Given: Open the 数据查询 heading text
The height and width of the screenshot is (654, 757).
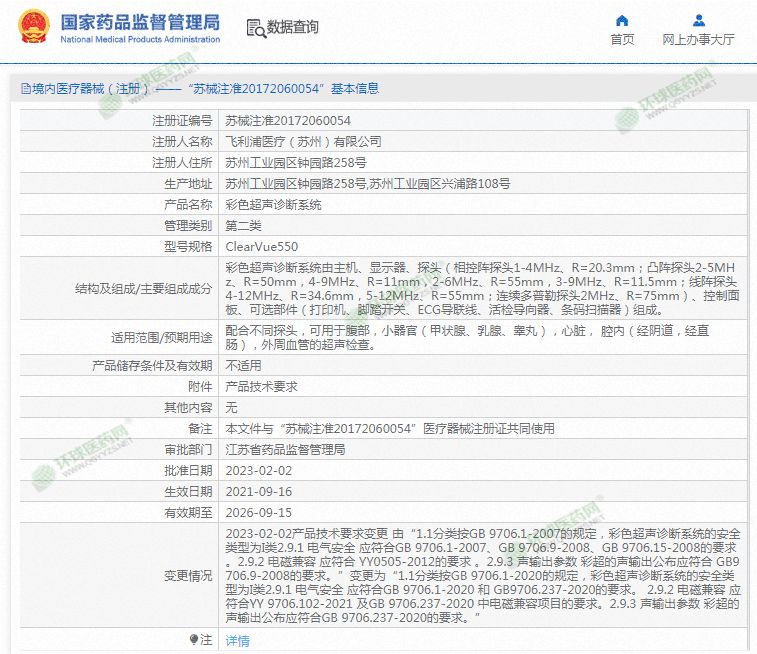Looking at the screenshot, I should 293,27.
